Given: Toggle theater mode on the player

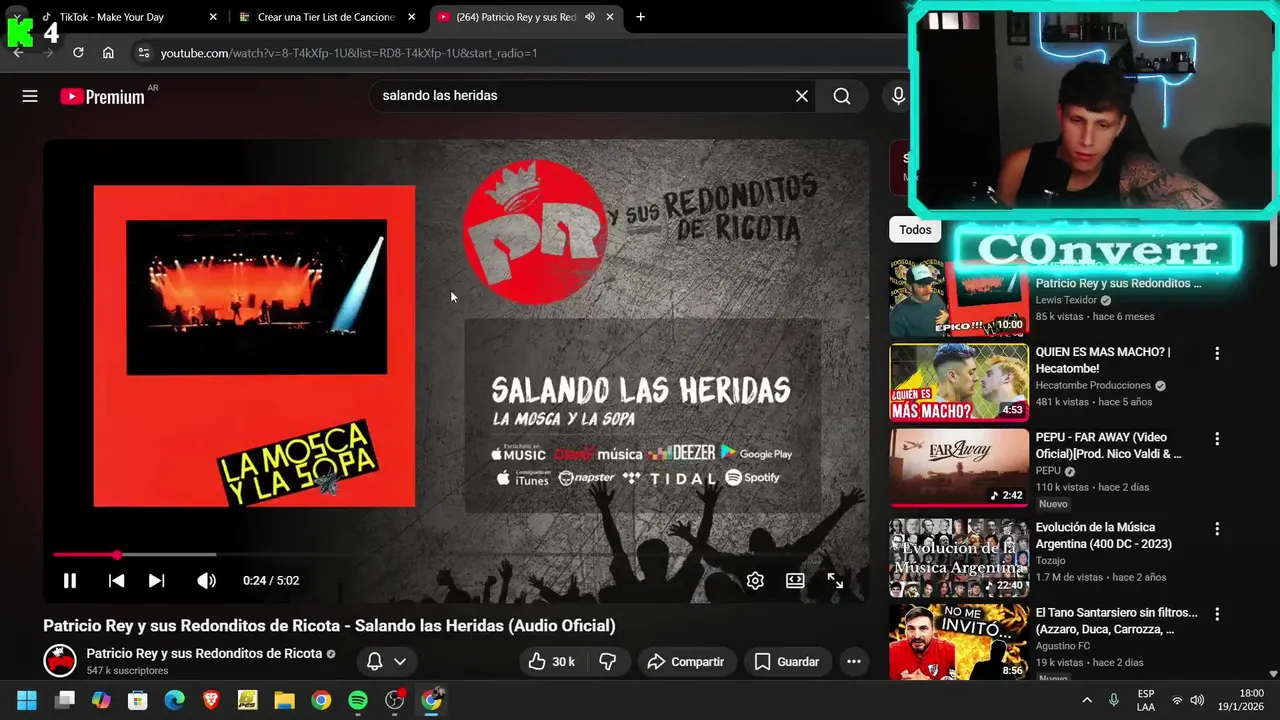Looking at the screenshot, I should [795, 580].
